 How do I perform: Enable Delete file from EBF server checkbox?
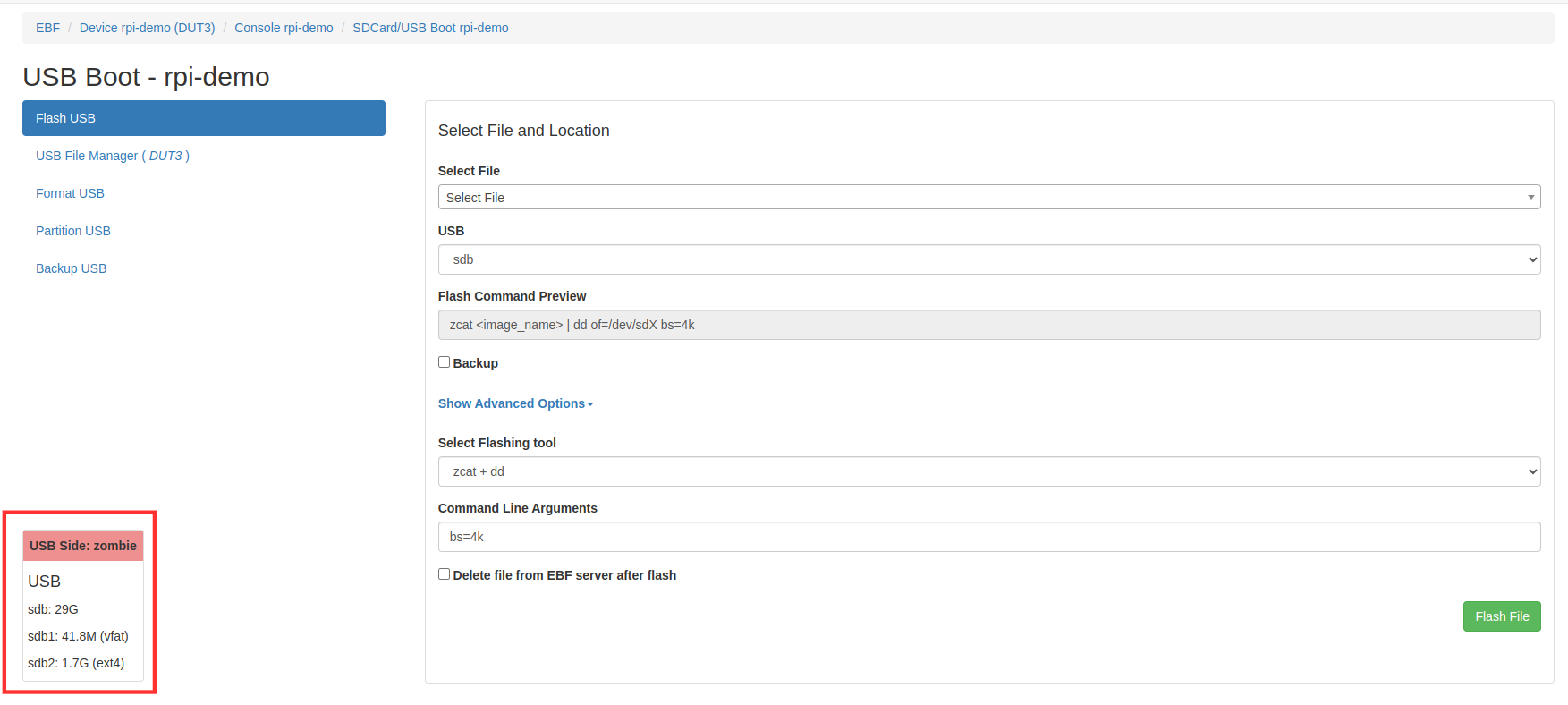(444, 574)
